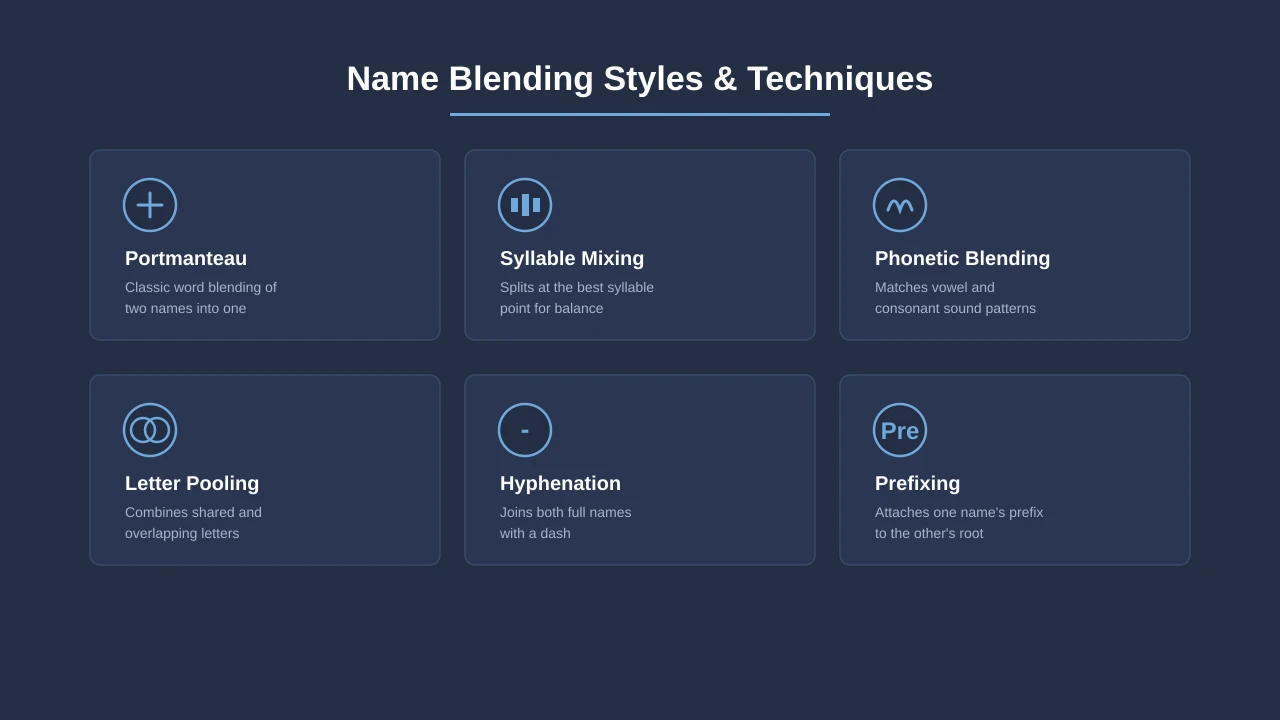Click the Letter Pooling overlapping circles icon
Screen dimensions: 1280x720
pos(150,430)
